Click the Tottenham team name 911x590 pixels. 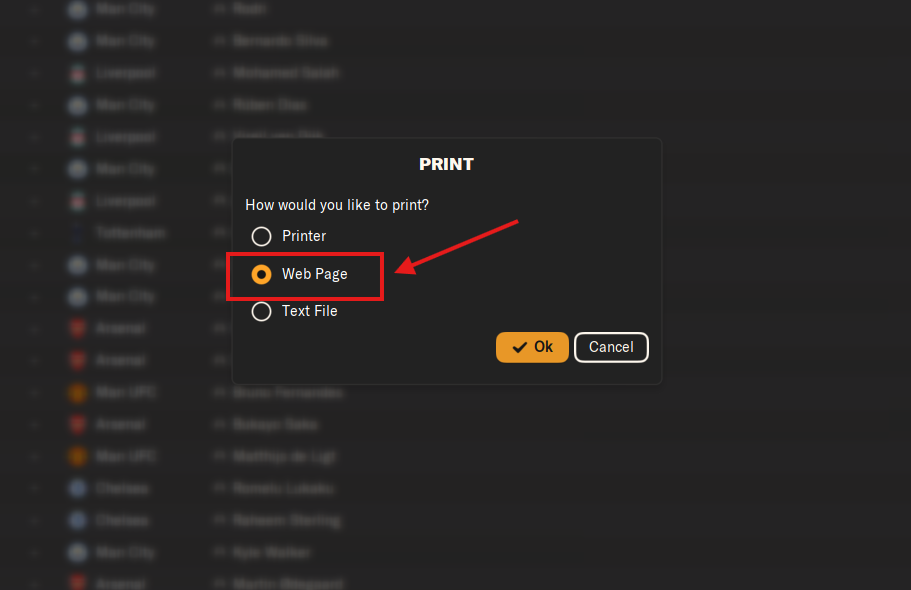click(x=131, y=233)
